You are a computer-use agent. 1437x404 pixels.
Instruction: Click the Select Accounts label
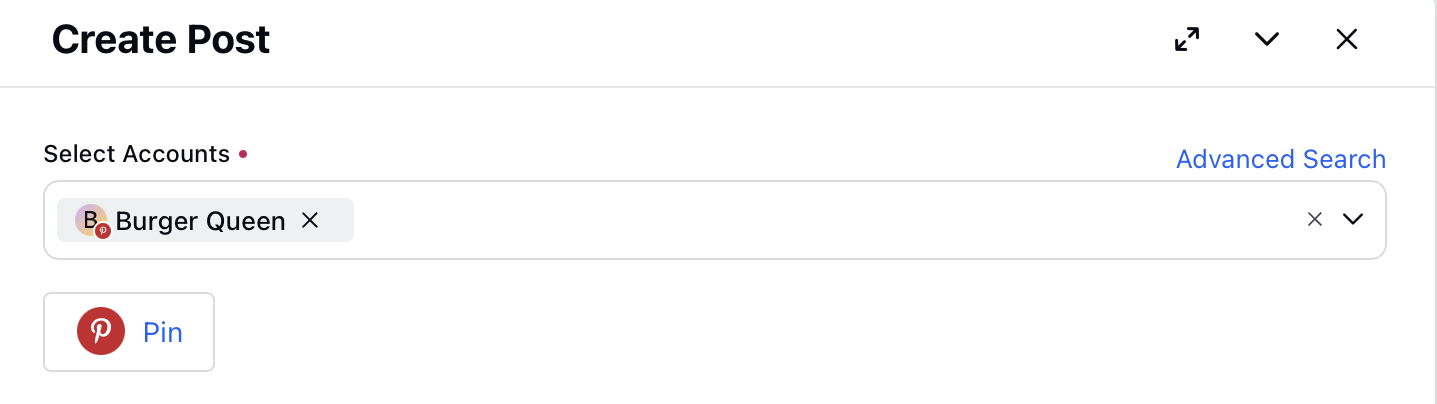coord(137,154)
